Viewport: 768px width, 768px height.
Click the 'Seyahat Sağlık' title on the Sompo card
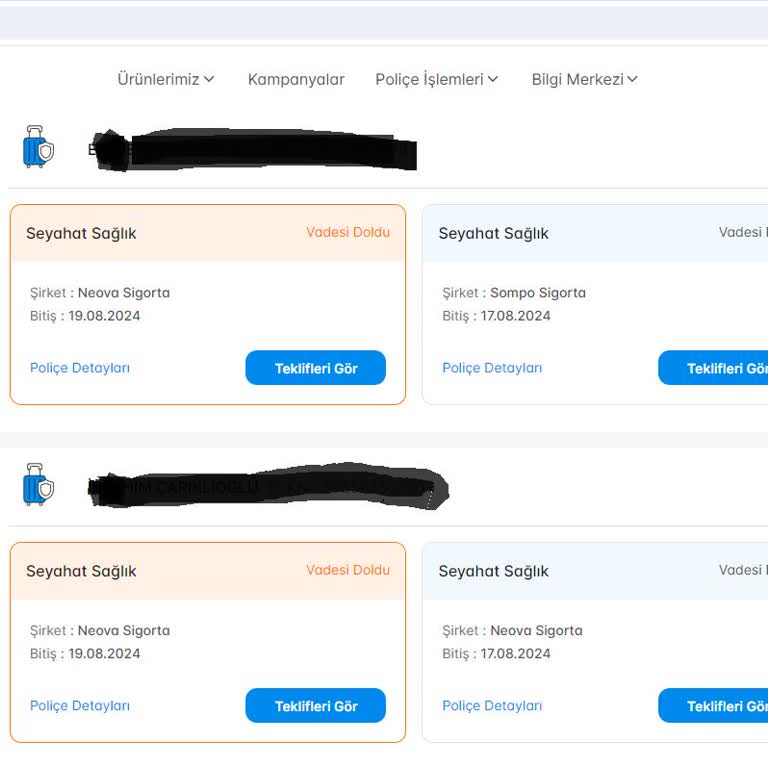pyautogui.click(x=493, y=234)
